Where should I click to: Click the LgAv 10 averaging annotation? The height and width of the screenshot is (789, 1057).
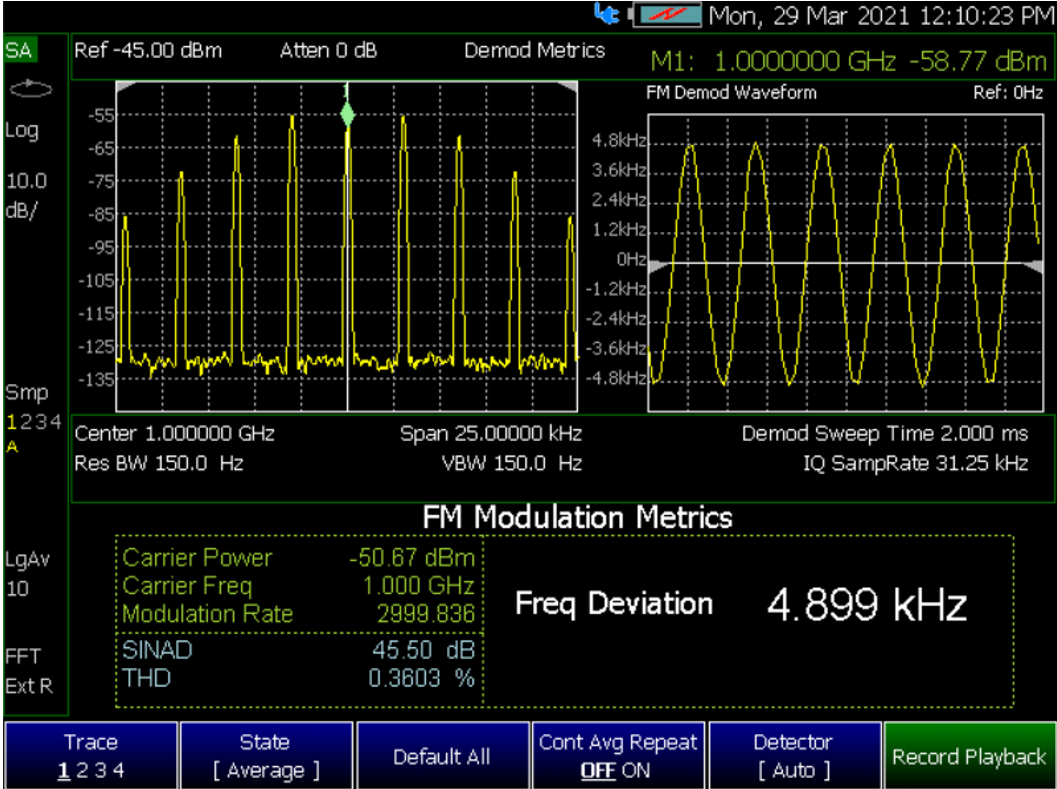(27, 574)
